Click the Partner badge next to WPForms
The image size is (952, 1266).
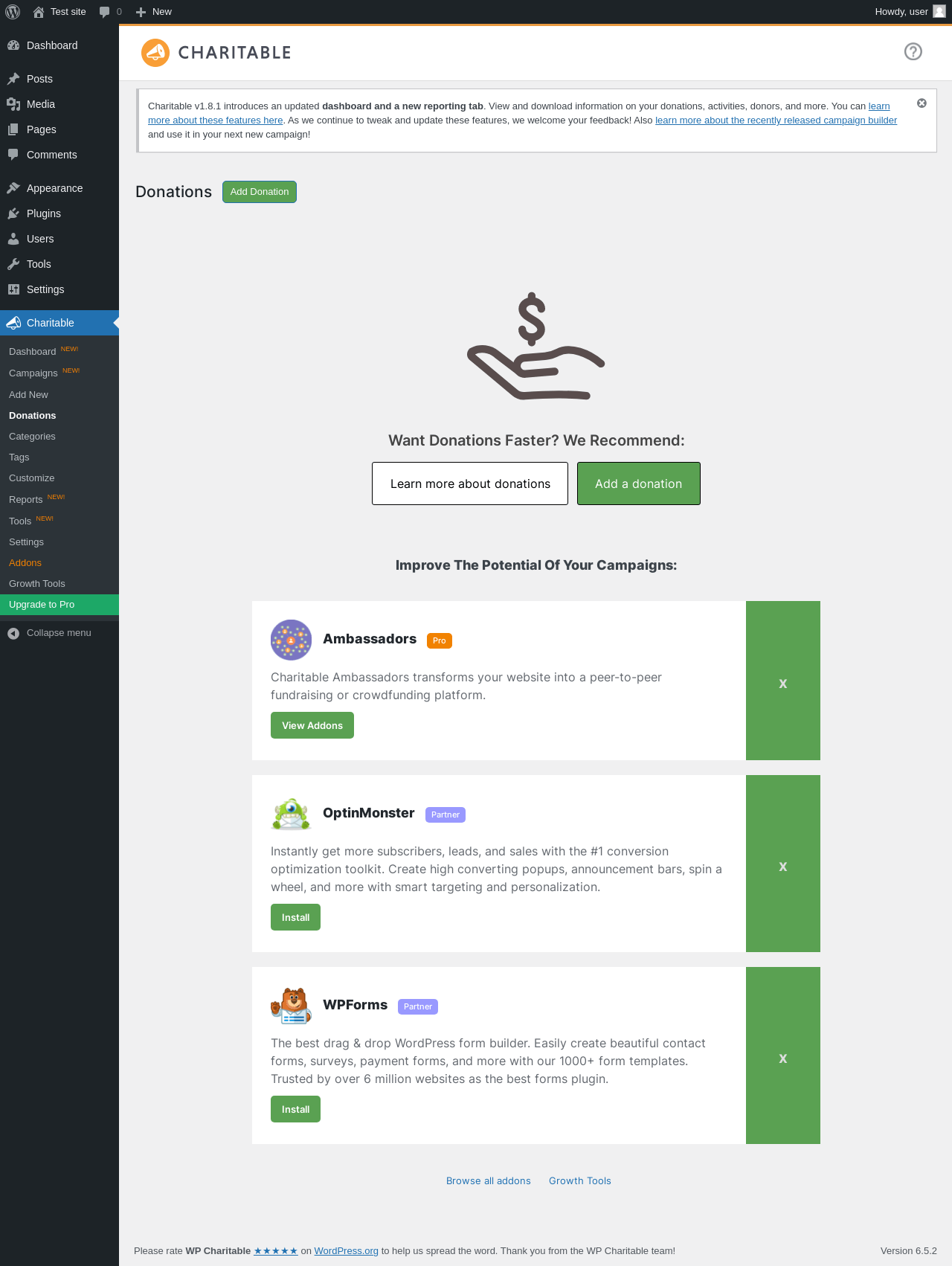point(418,1006)
